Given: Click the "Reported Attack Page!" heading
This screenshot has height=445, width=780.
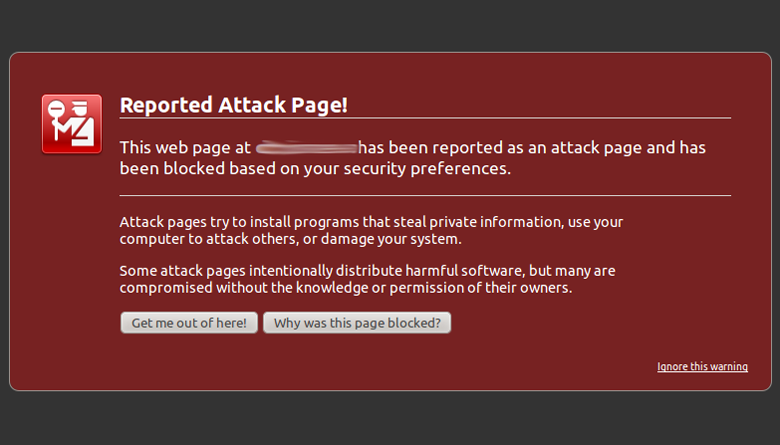Looking at the screenshot, I should pyautogui.click(x=233, y=106).
